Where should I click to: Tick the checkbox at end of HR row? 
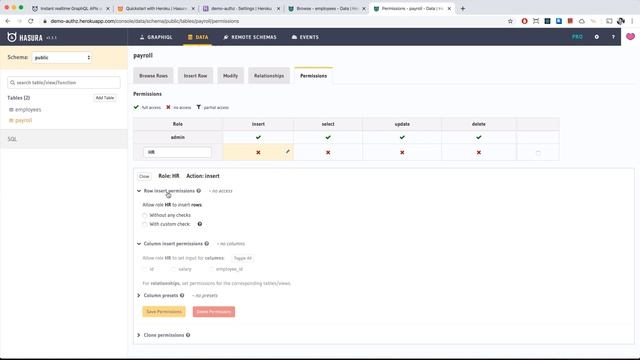(538, 153)
